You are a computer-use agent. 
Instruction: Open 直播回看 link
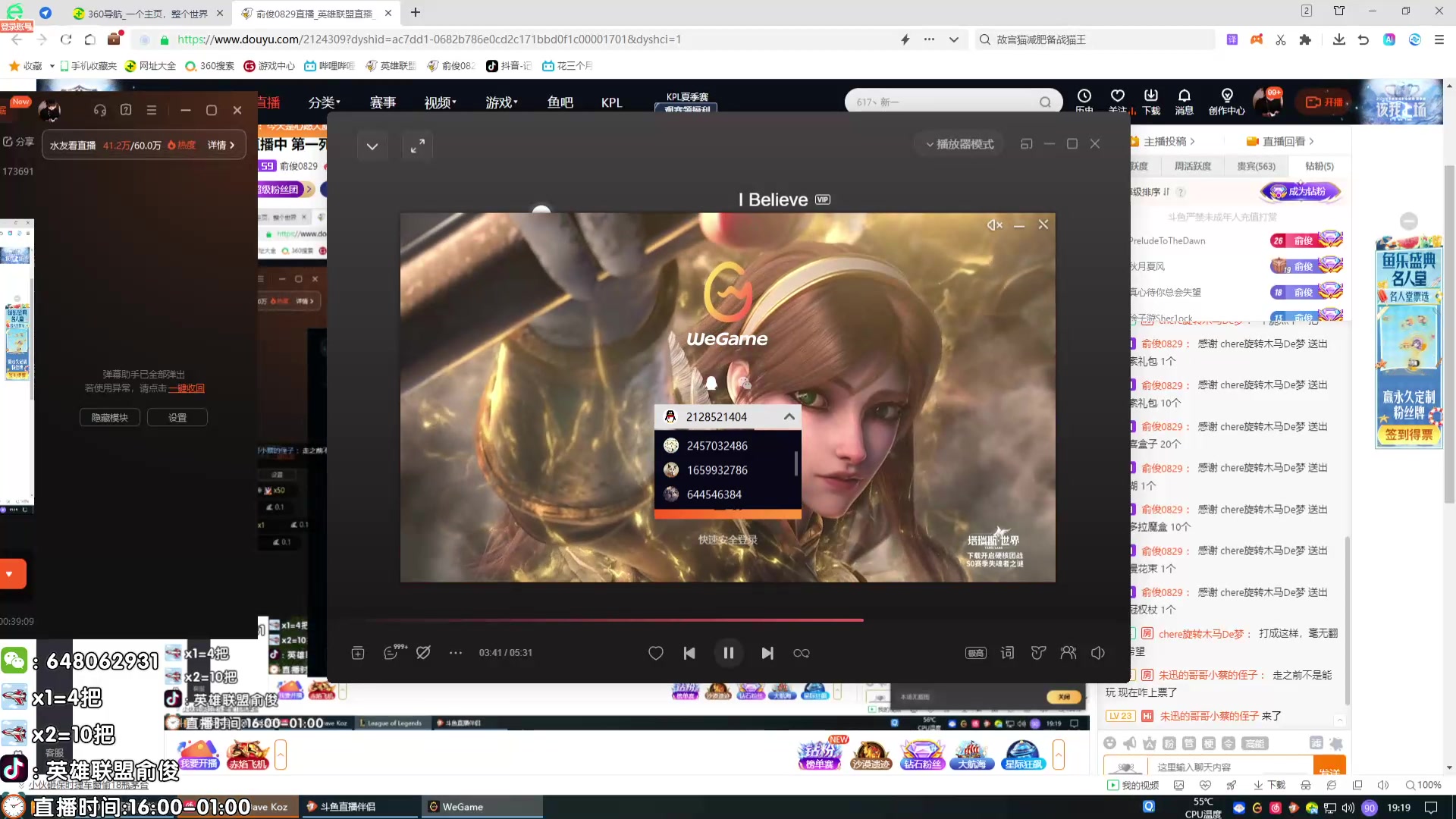pyautogui.click(x=1280, y=142)
